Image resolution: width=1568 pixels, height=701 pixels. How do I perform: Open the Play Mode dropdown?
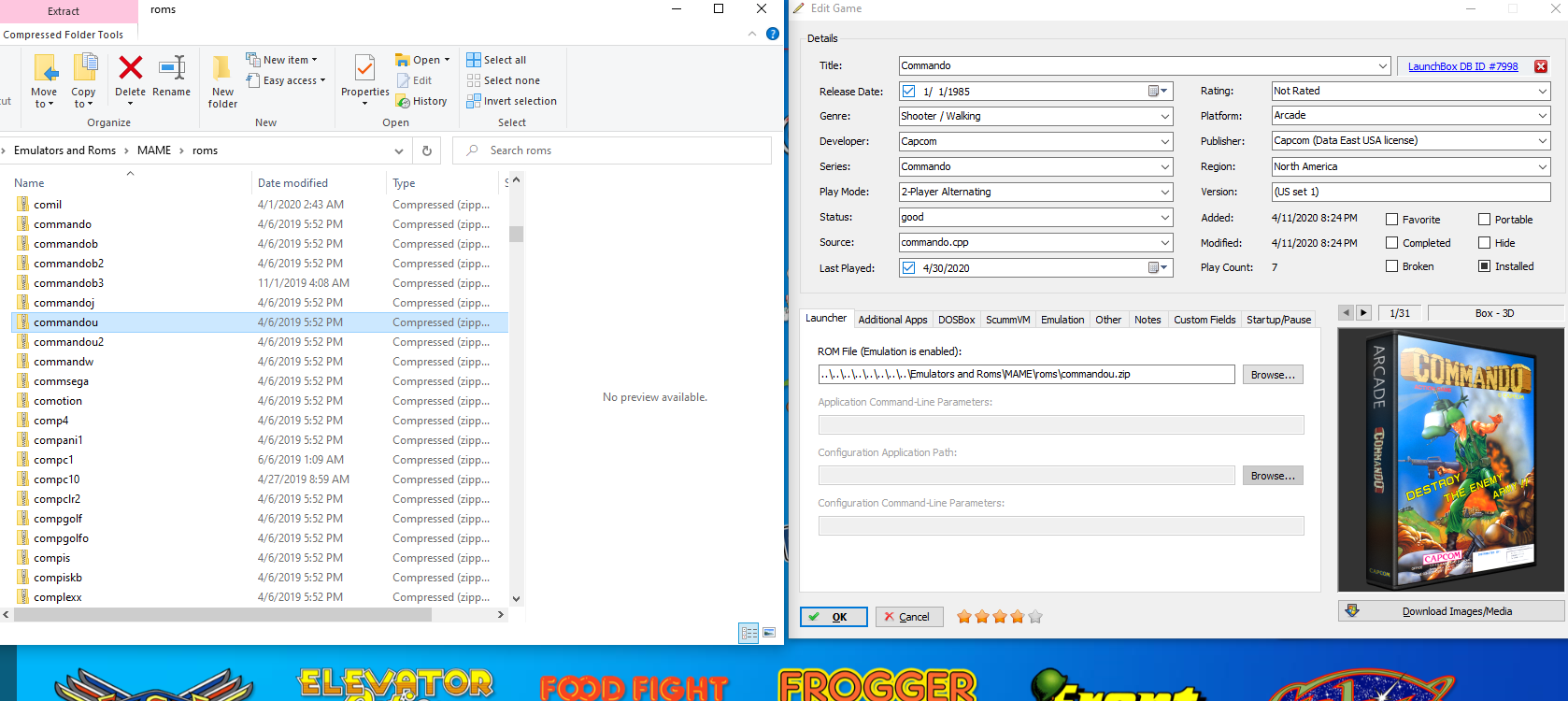(x=1165, y=193)
